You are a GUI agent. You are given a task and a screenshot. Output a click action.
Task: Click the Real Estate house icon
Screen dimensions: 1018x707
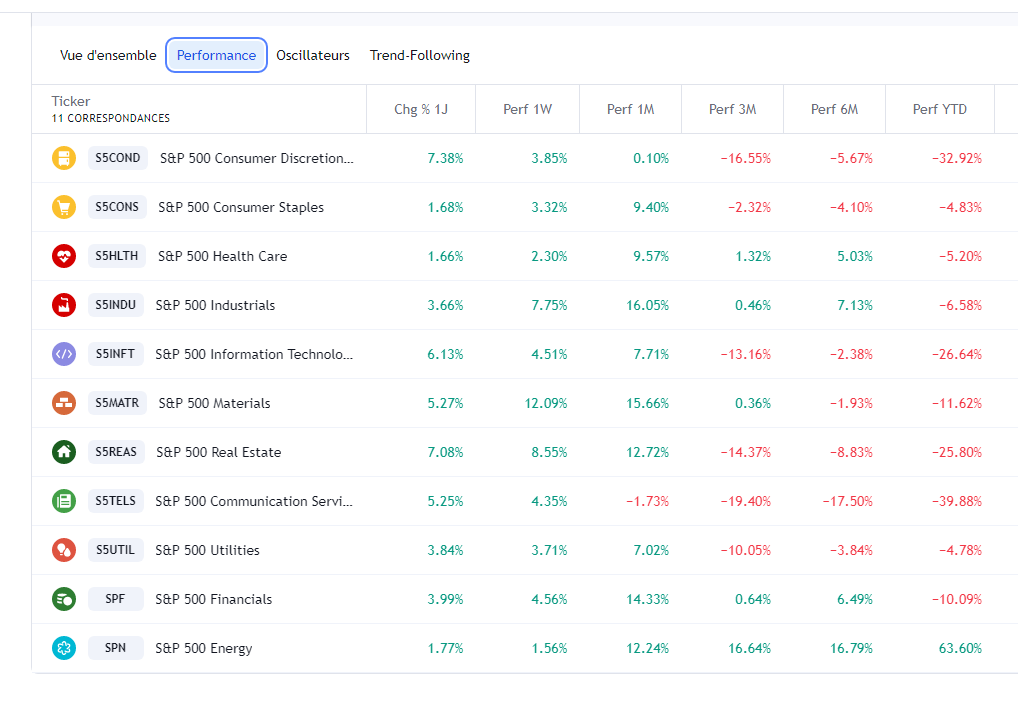point(64,452)
